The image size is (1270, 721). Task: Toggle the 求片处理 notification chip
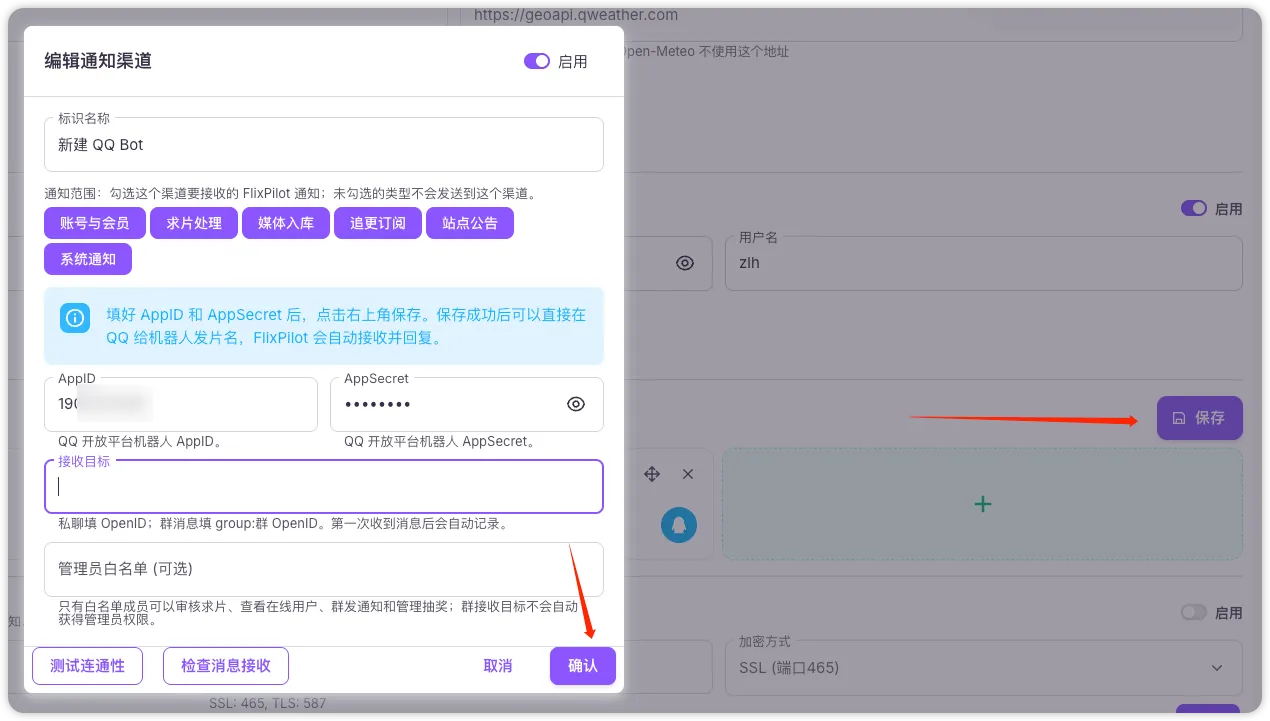(x=194, y=223)
